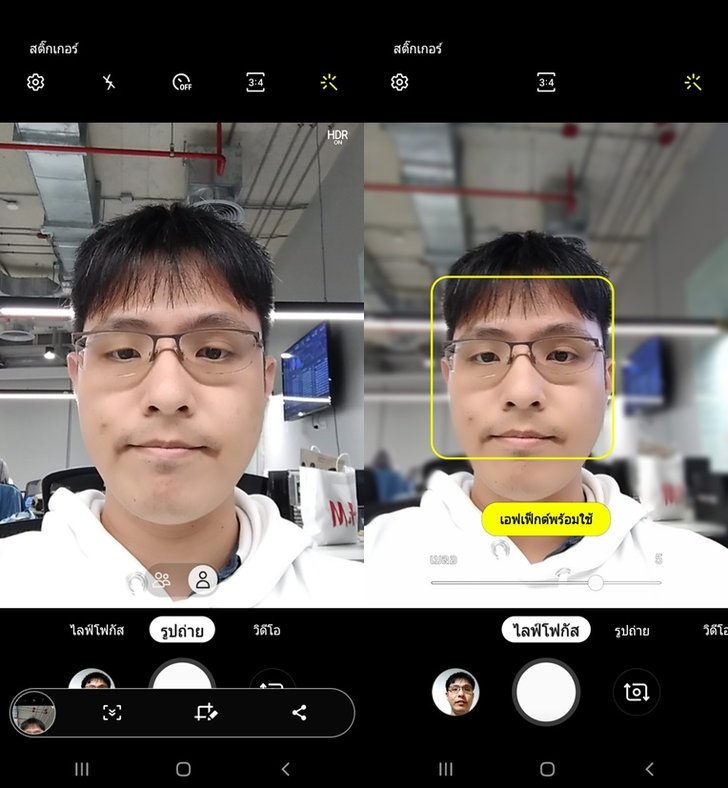The height and width of the screenshot is (788, 728).
Task: Select ไลฟ์โฟกัส mode in right screenshot
Action: [546, 630]
